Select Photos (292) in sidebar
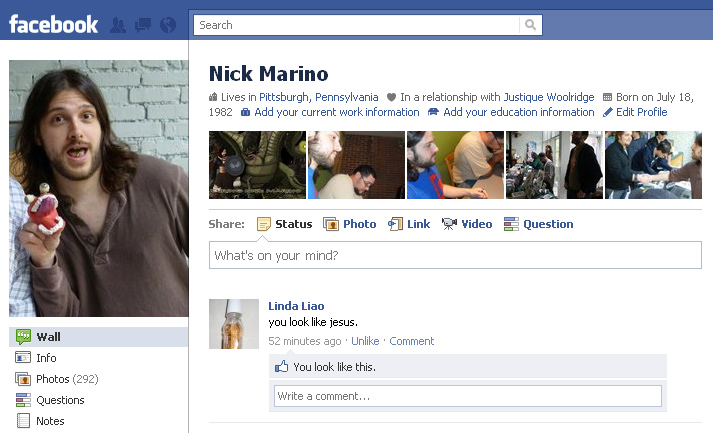Screen dimensions: 713x433 point(99,379)
